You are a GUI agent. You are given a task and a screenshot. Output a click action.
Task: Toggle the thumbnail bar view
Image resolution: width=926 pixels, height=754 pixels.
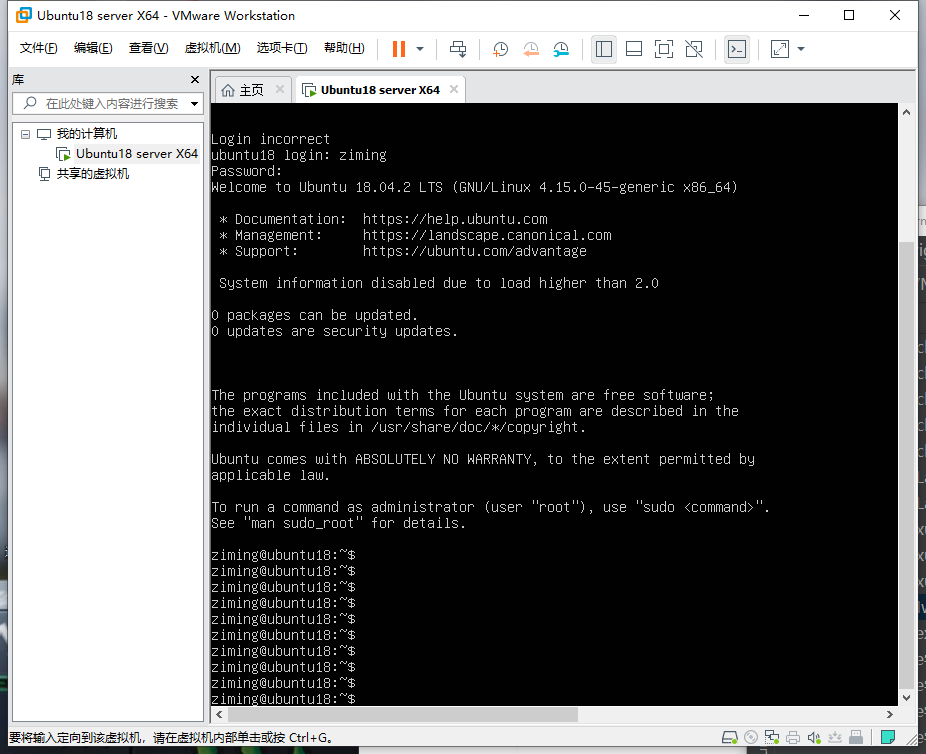[x=634, y=49]
